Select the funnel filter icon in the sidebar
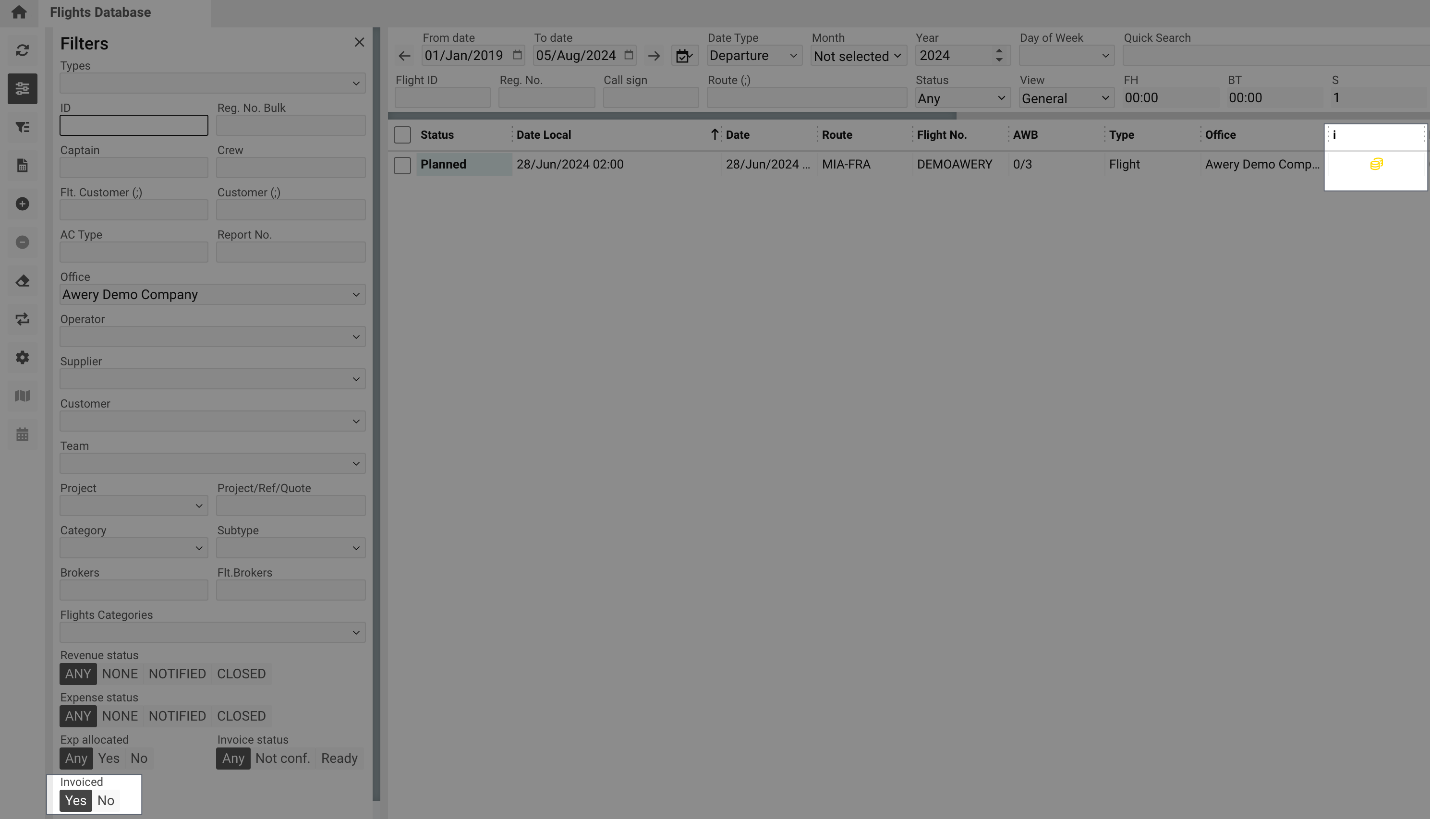This screenshot has width=1430, height=819. click(22, 127)
